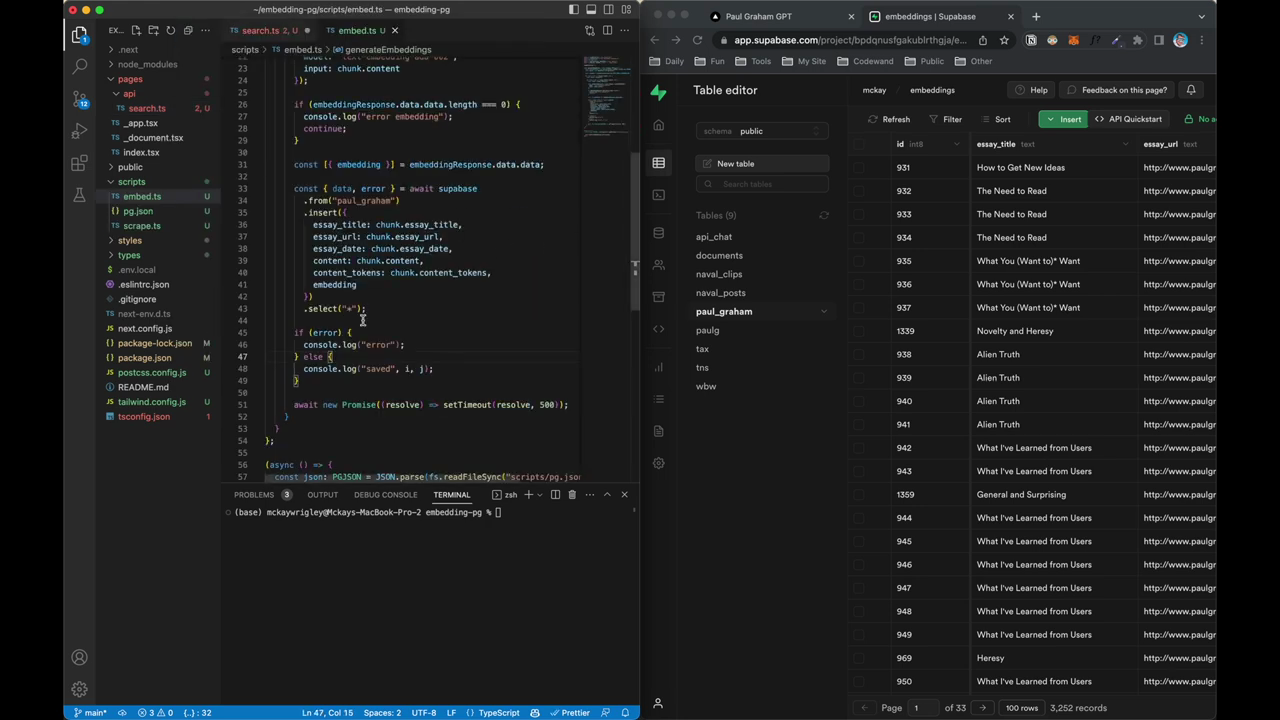Viewport: 1280px width, 720px height.
Task: Select the checkbox for row 940
Action: 859,401
